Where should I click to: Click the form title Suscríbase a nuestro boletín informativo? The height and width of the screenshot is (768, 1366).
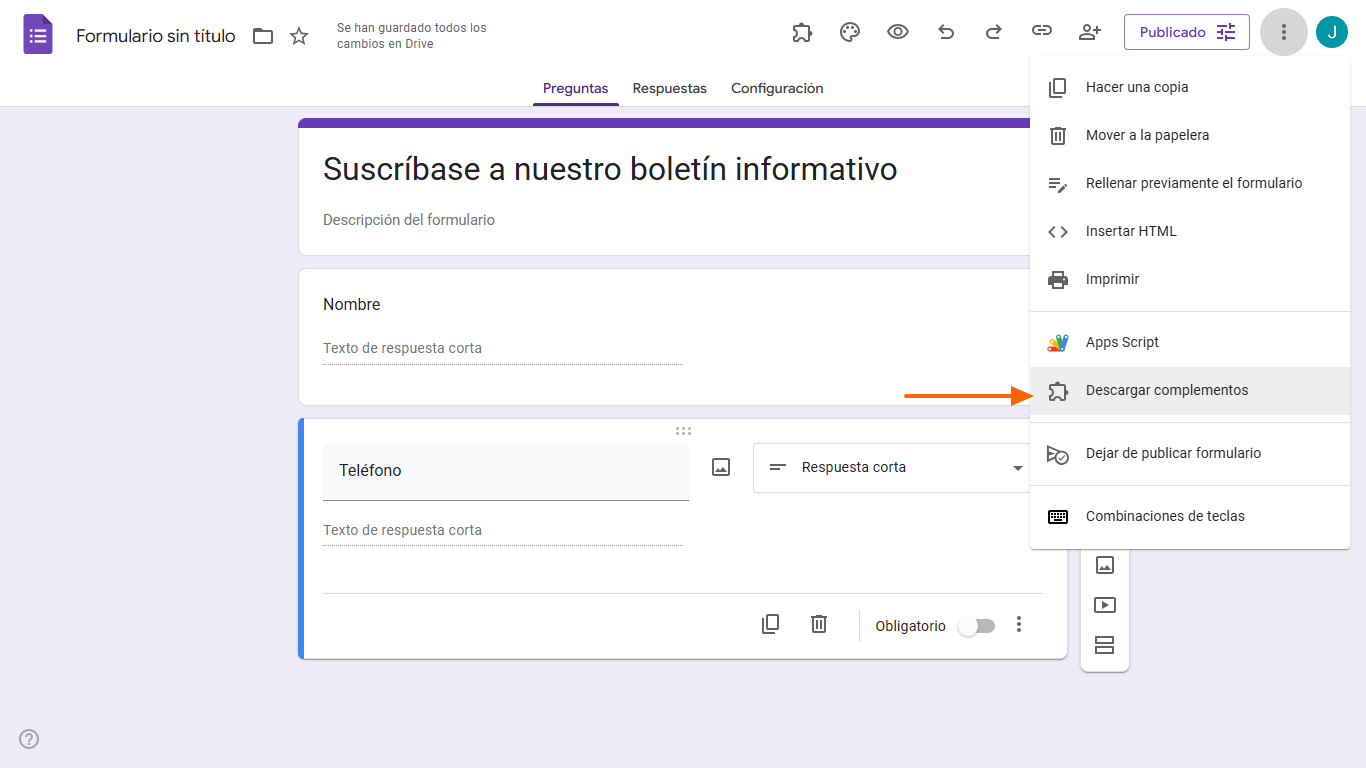tap(609, 169)
